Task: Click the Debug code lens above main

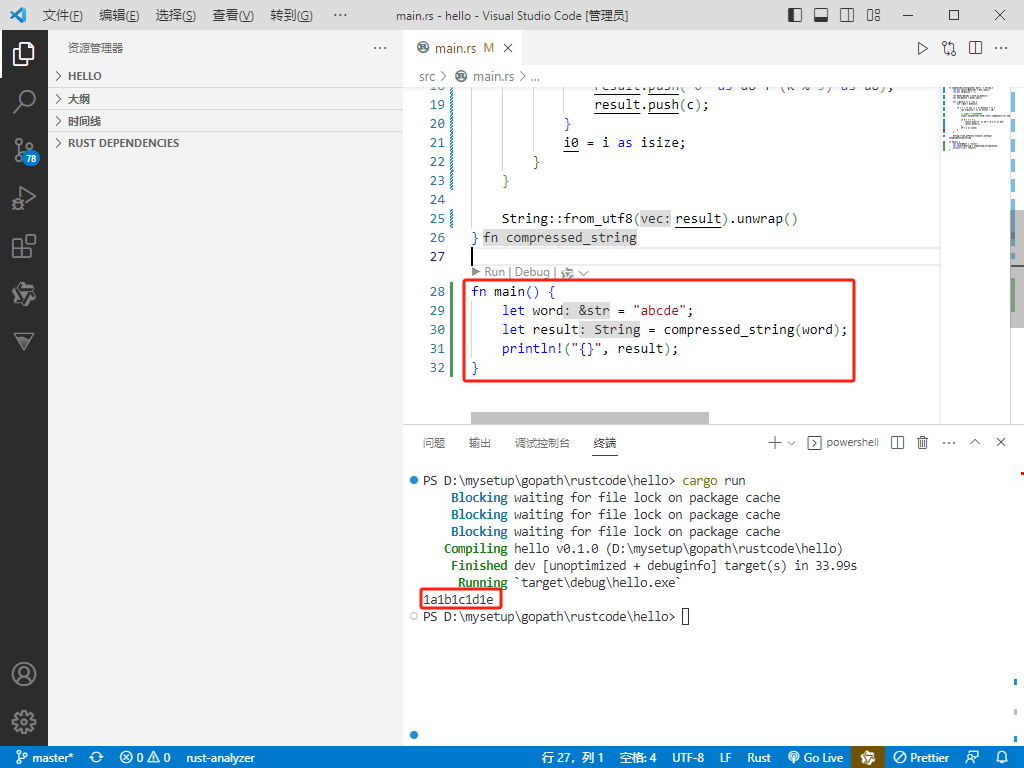Action: (x=532, y=272)
